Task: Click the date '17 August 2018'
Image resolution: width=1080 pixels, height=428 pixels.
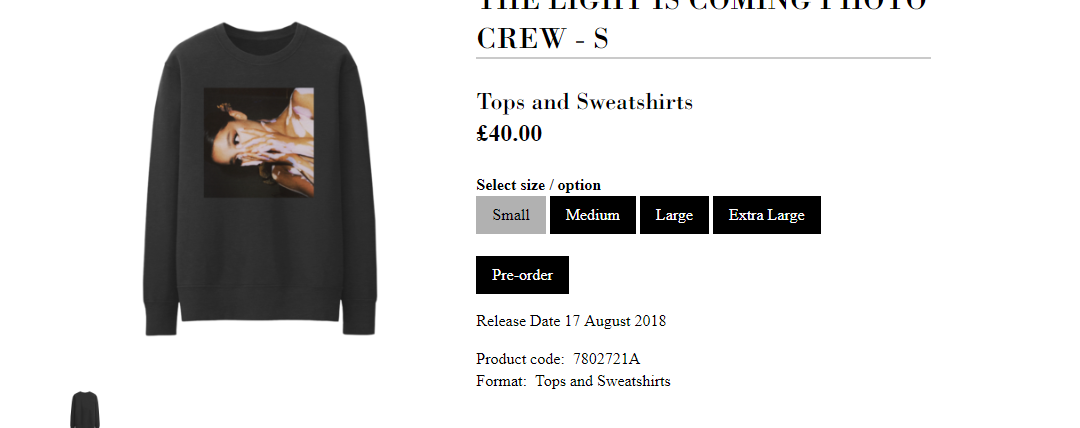Action: click(615, 321)
